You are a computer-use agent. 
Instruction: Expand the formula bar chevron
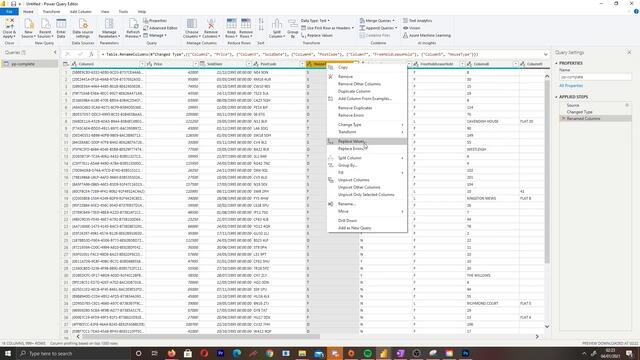546,54
